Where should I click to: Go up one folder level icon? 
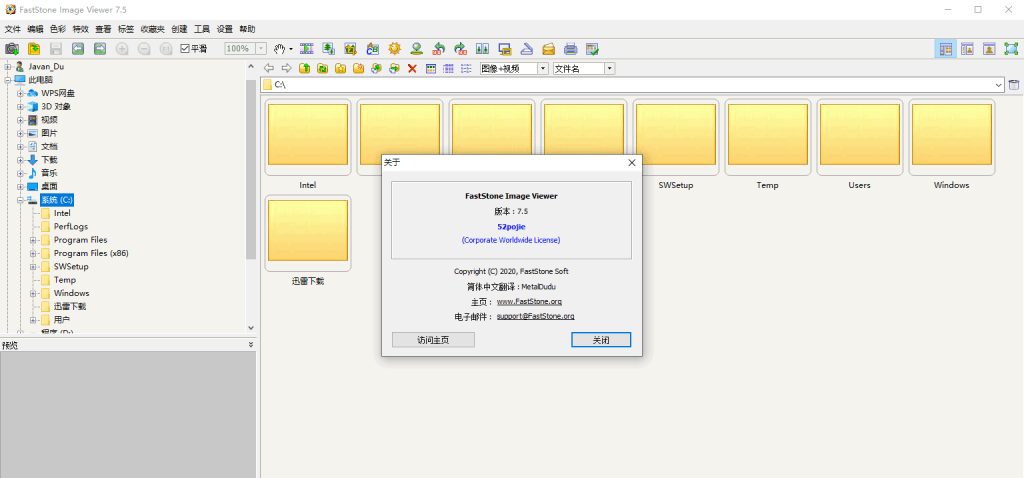[304, 68]
